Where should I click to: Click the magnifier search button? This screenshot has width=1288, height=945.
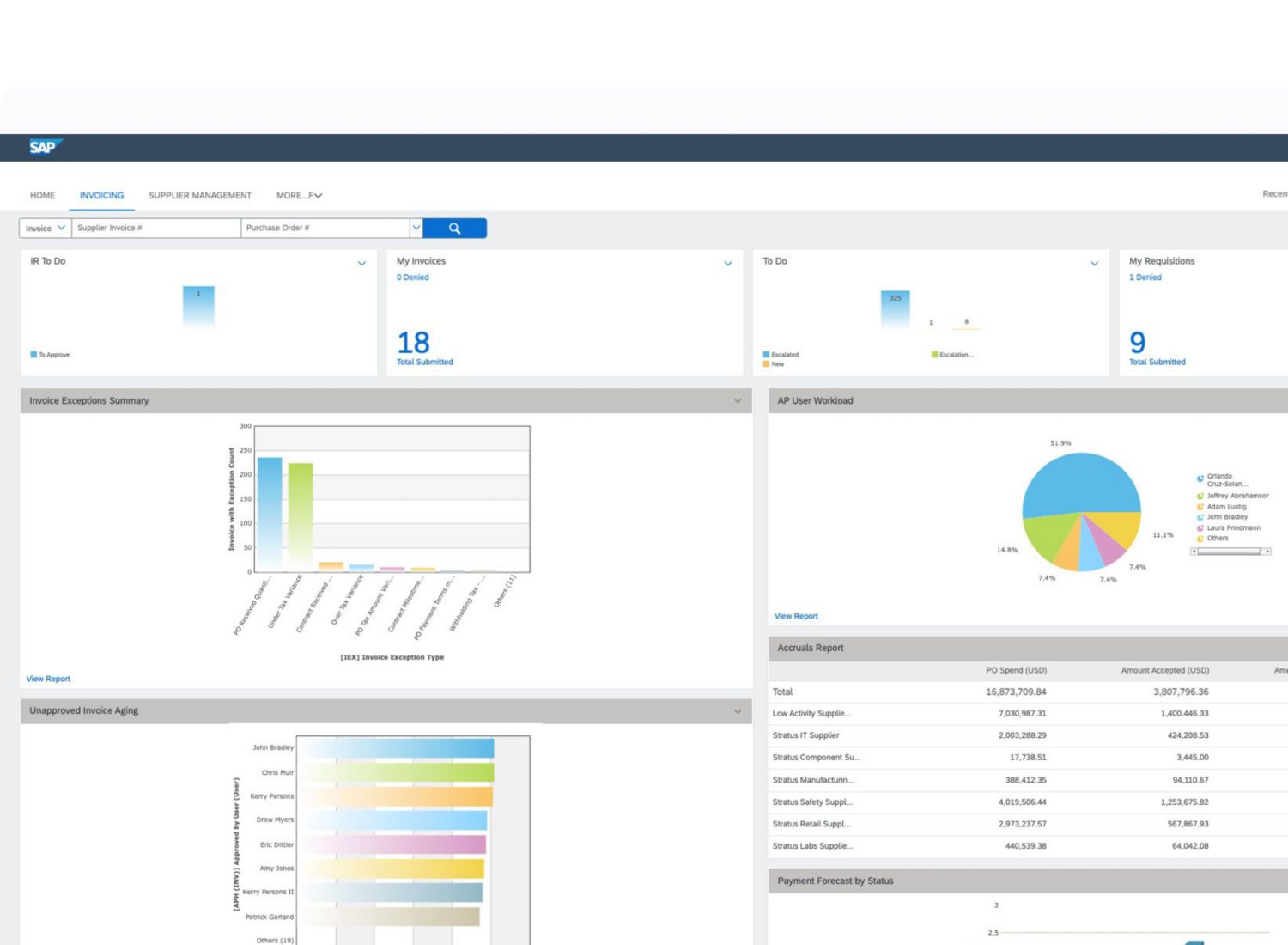[x=454, y=229]
